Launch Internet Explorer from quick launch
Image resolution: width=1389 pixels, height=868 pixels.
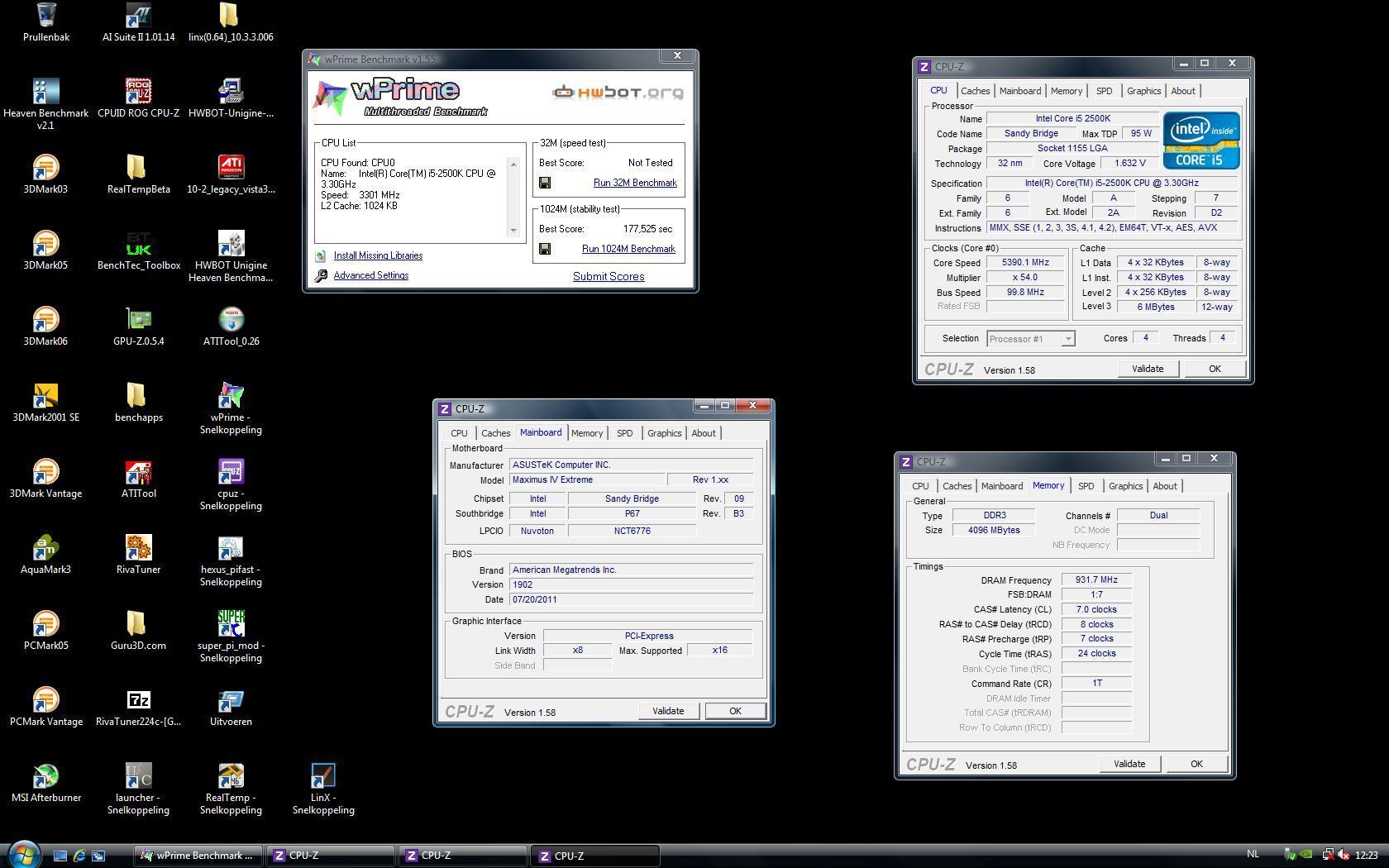pyautogui.click(x=79, y=856)
